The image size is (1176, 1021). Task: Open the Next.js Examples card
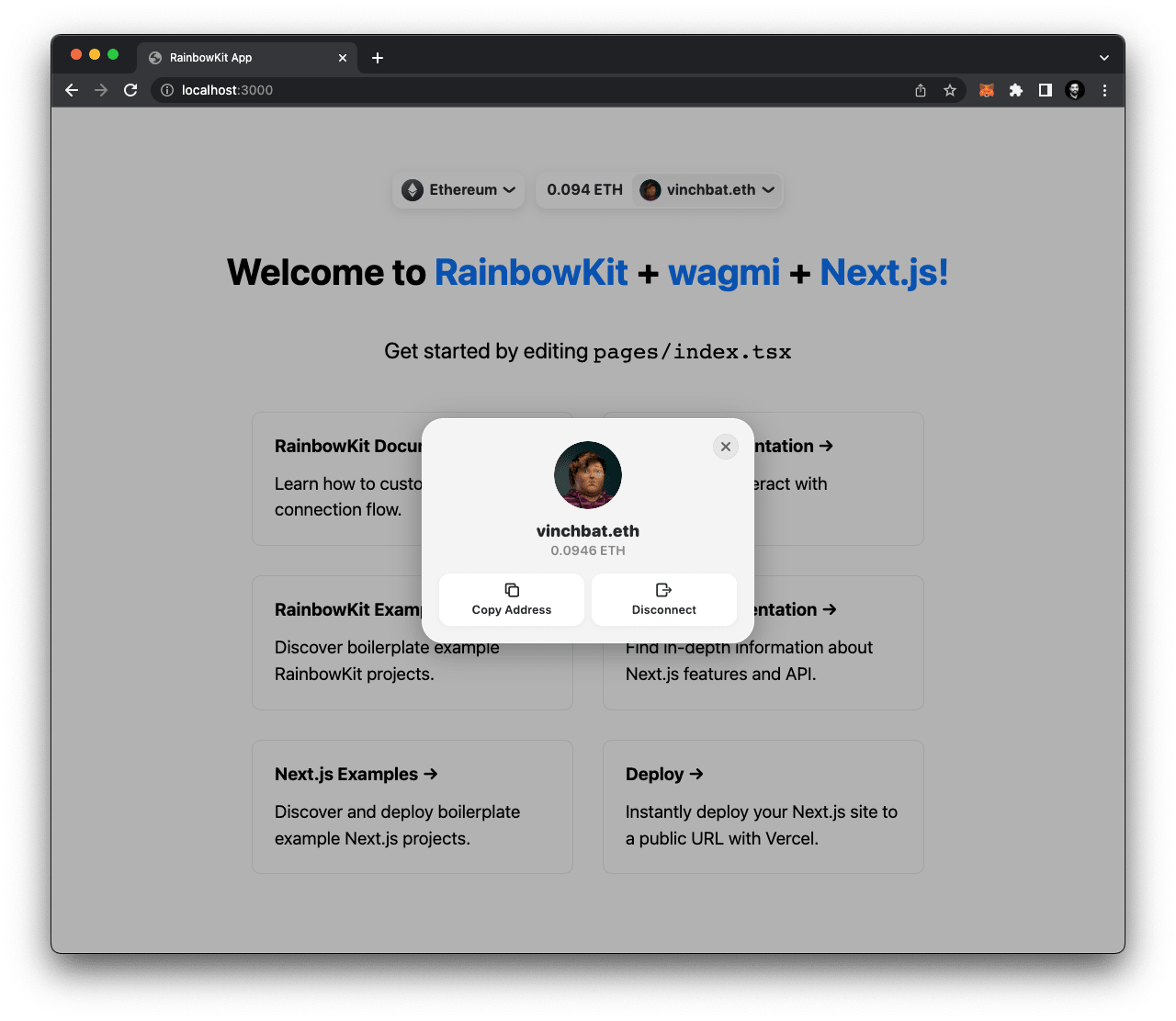tap(413, 807)
